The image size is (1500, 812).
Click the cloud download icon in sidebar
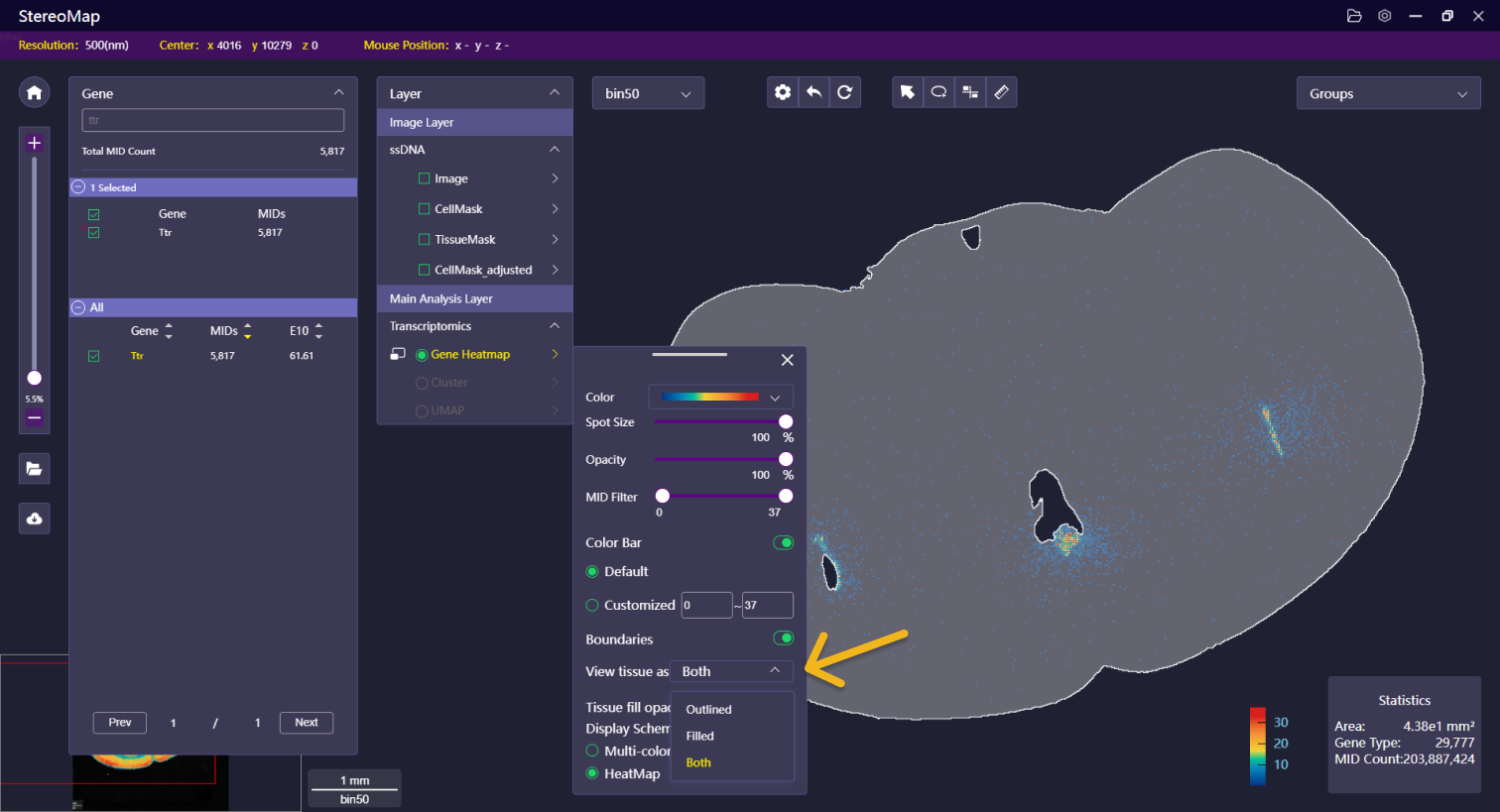tap(34, 519)
